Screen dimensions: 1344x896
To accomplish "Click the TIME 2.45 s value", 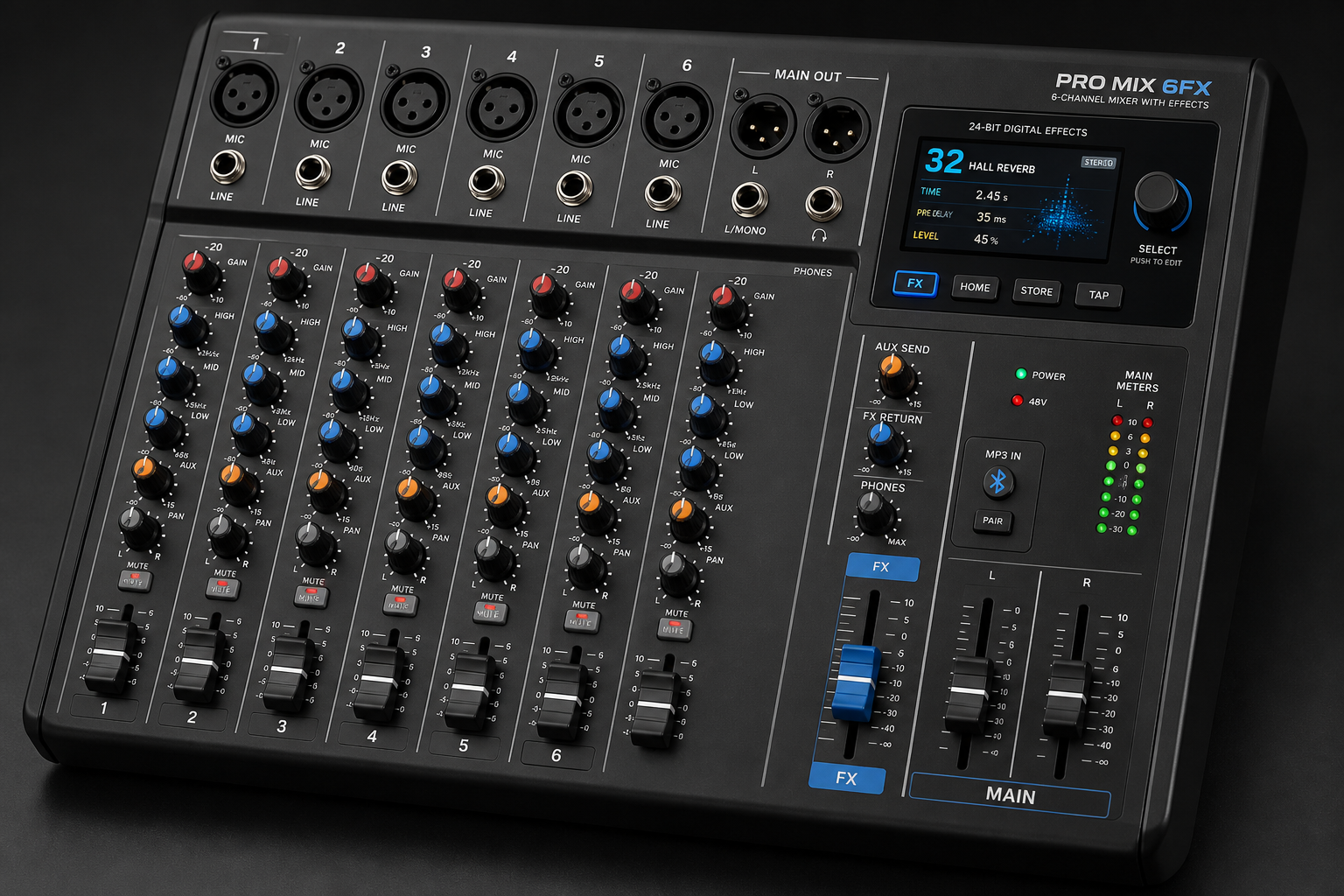I will 991,196.
